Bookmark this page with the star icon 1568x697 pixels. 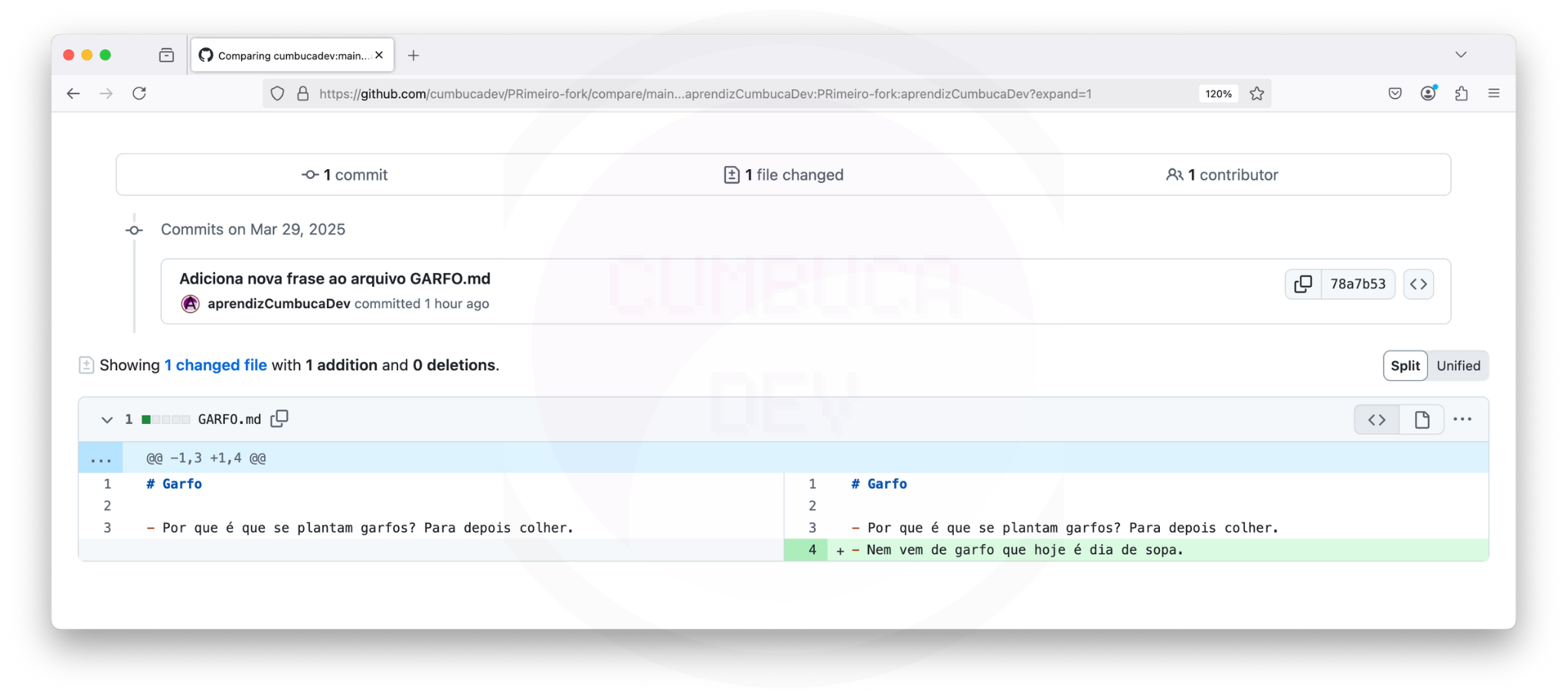click(1256, 93)
